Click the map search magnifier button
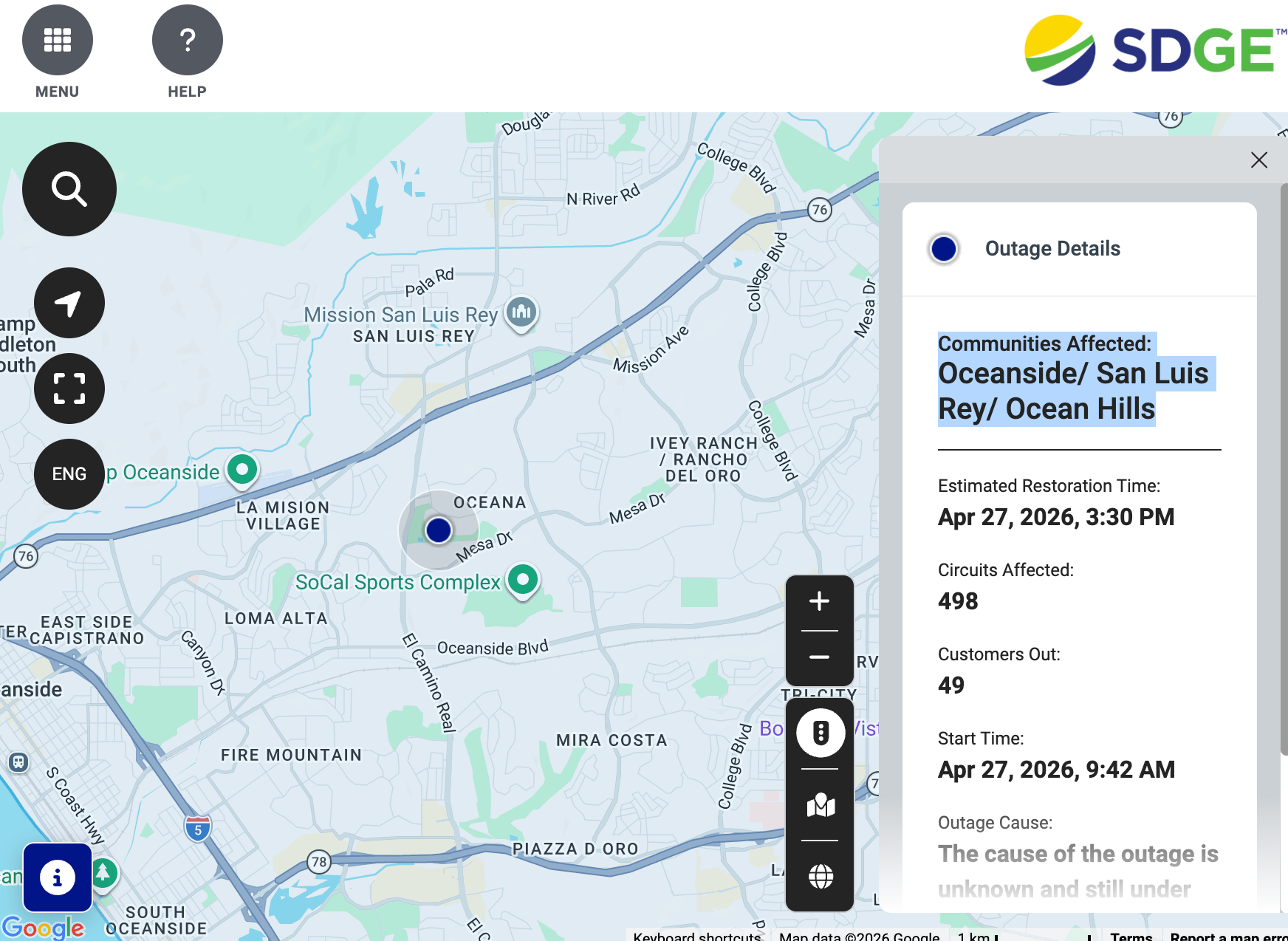The width and height of the screenshot is (1288, 941). 69,189
